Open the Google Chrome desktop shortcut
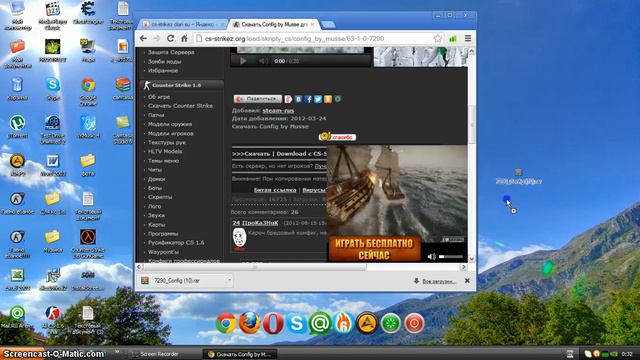 (88, 91)
